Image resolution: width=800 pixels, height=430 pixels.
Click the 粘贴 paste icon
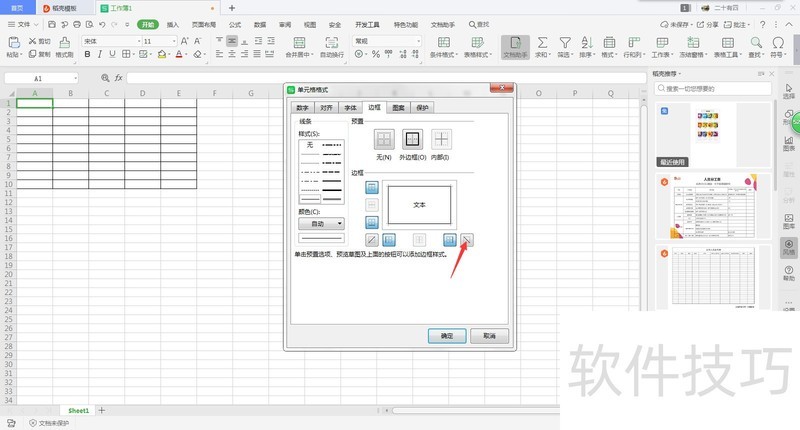14,43
